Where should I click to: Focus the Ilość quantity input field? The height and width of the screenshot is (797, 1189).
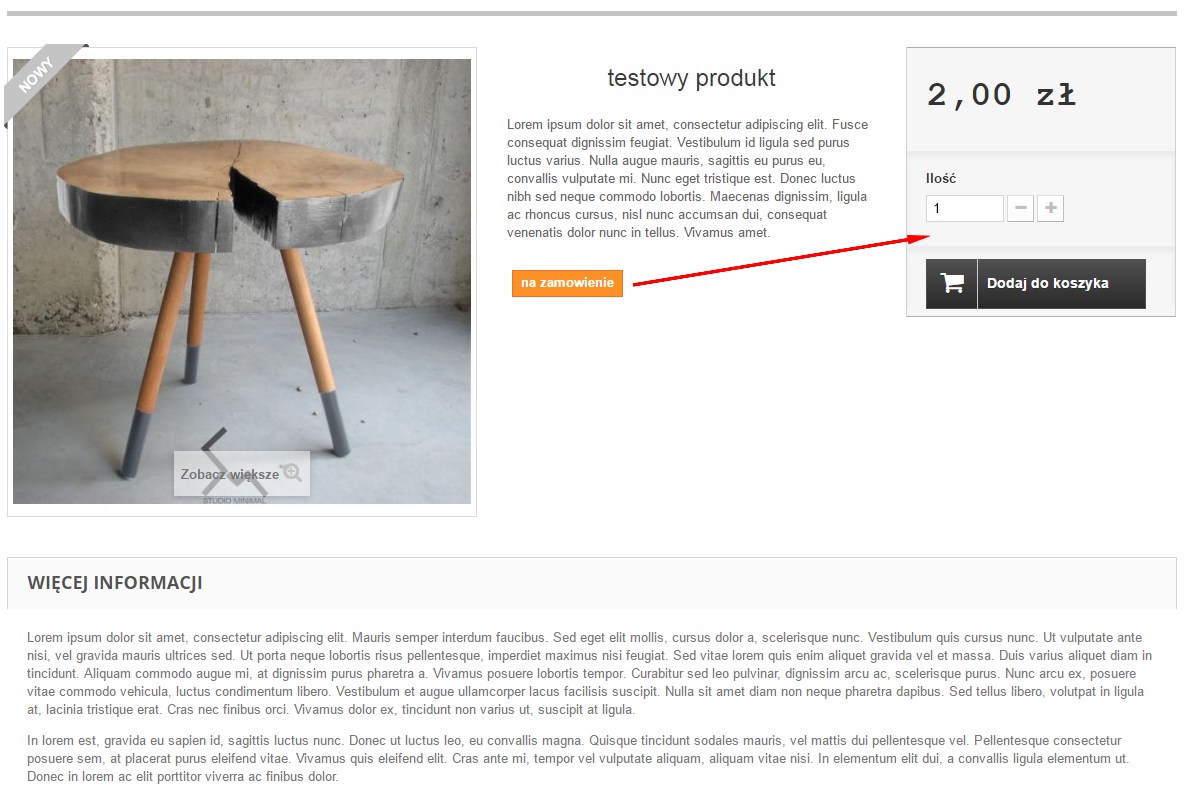coord(964,208)
